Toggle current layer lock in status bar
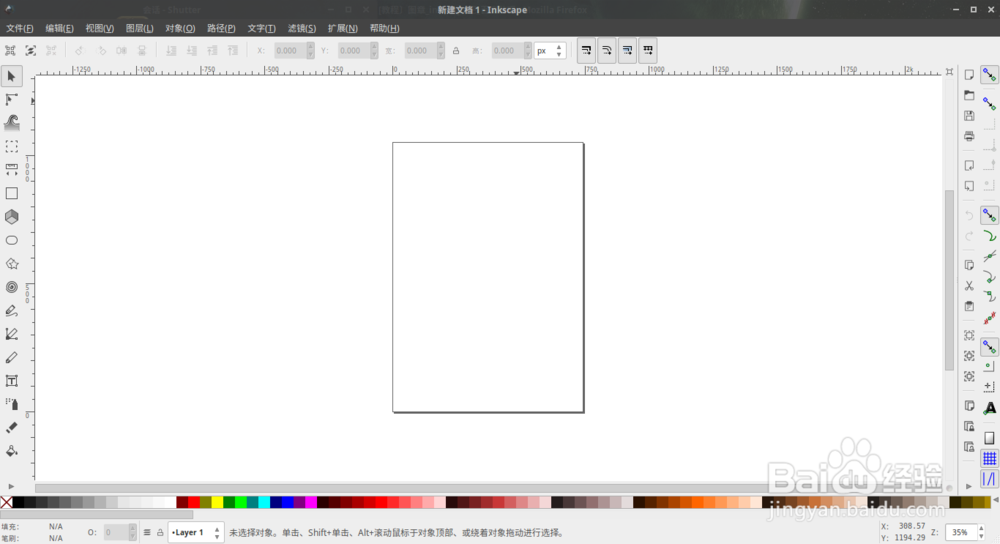Image resolution: width=1000 pixels, height=544 pixels. (x=160, y=533)
